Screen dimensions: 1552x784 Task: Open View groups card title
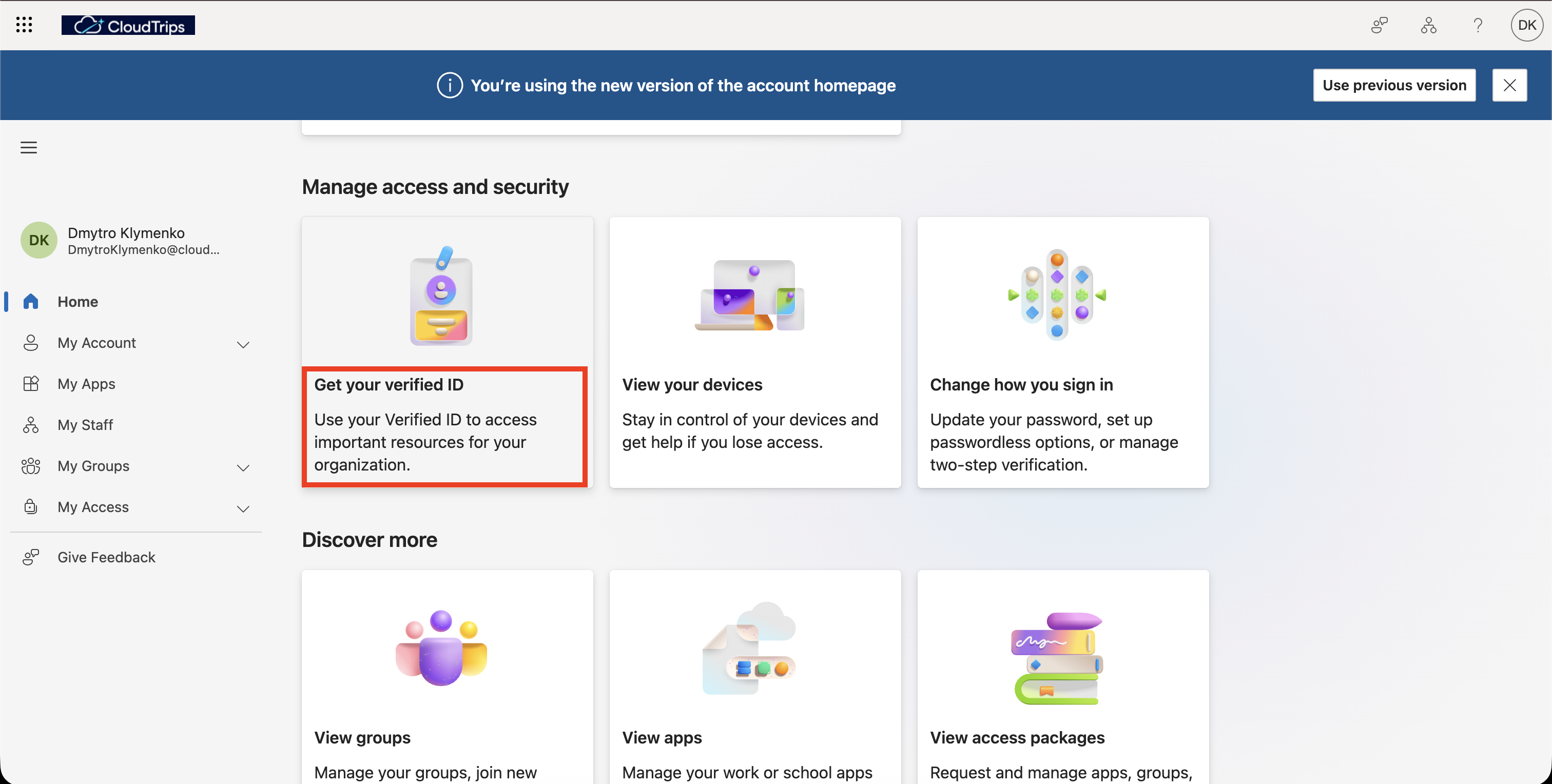pos(362,737)
